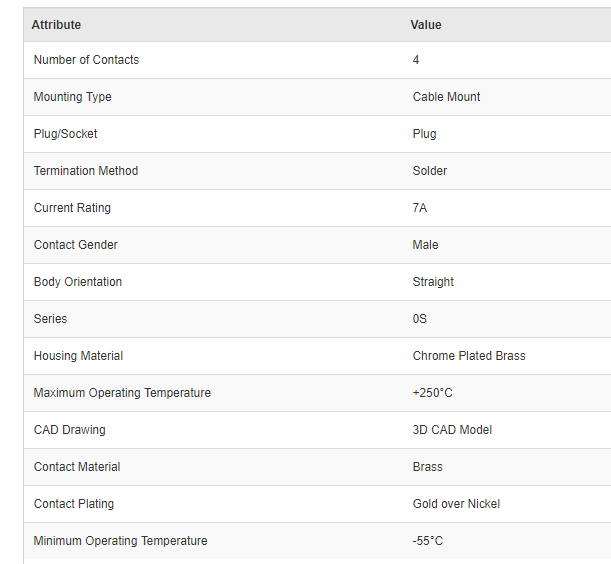
Task: Click the Cable Mount value
Action: click(446, 97)
